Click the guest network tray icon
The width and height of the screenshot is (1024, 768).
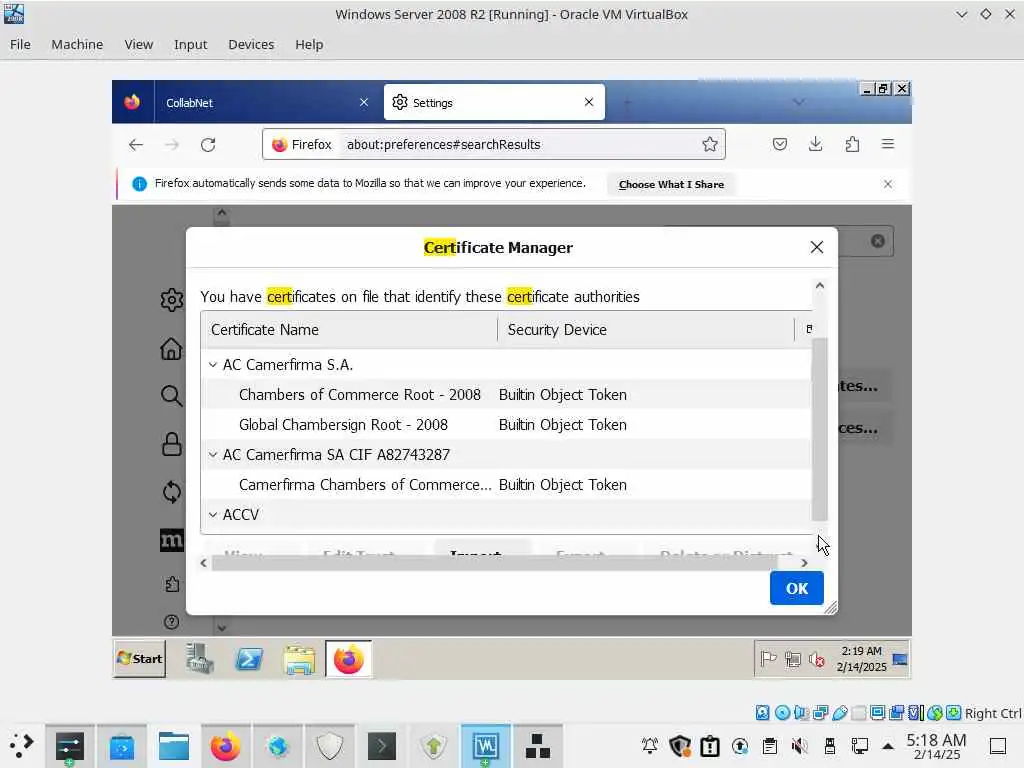click(x=793, y=660)
